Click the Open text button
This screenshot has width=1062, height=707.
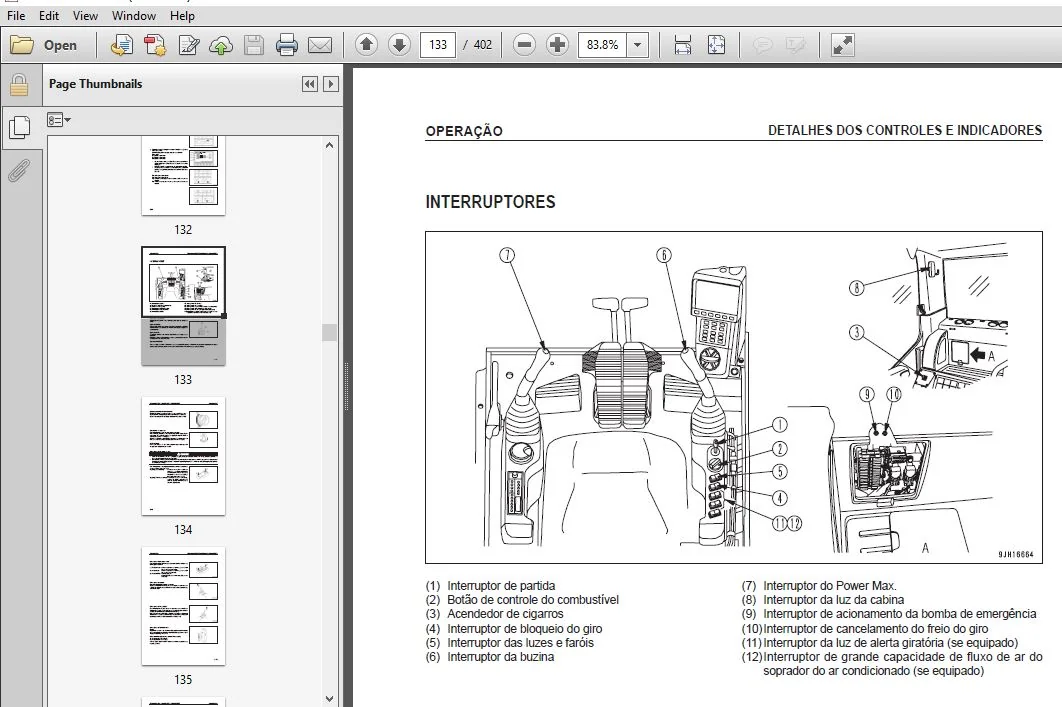point(60,45)
